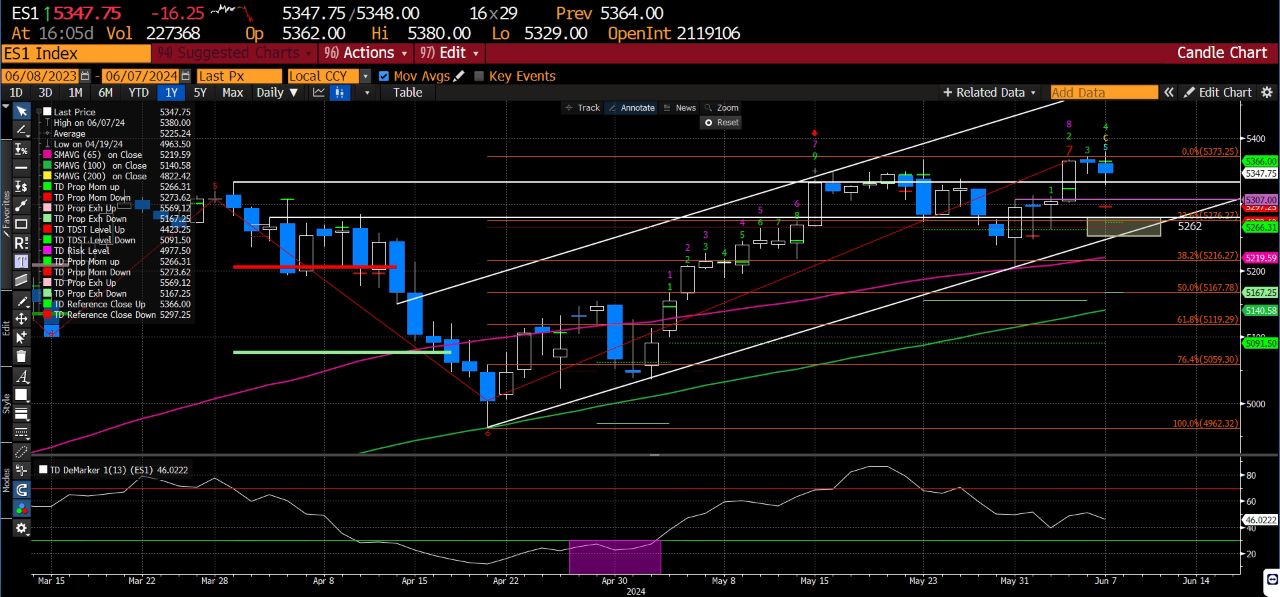Click the dashed eraser mode icon
Screen dimensions: 1280x597
tap(22, 451)
